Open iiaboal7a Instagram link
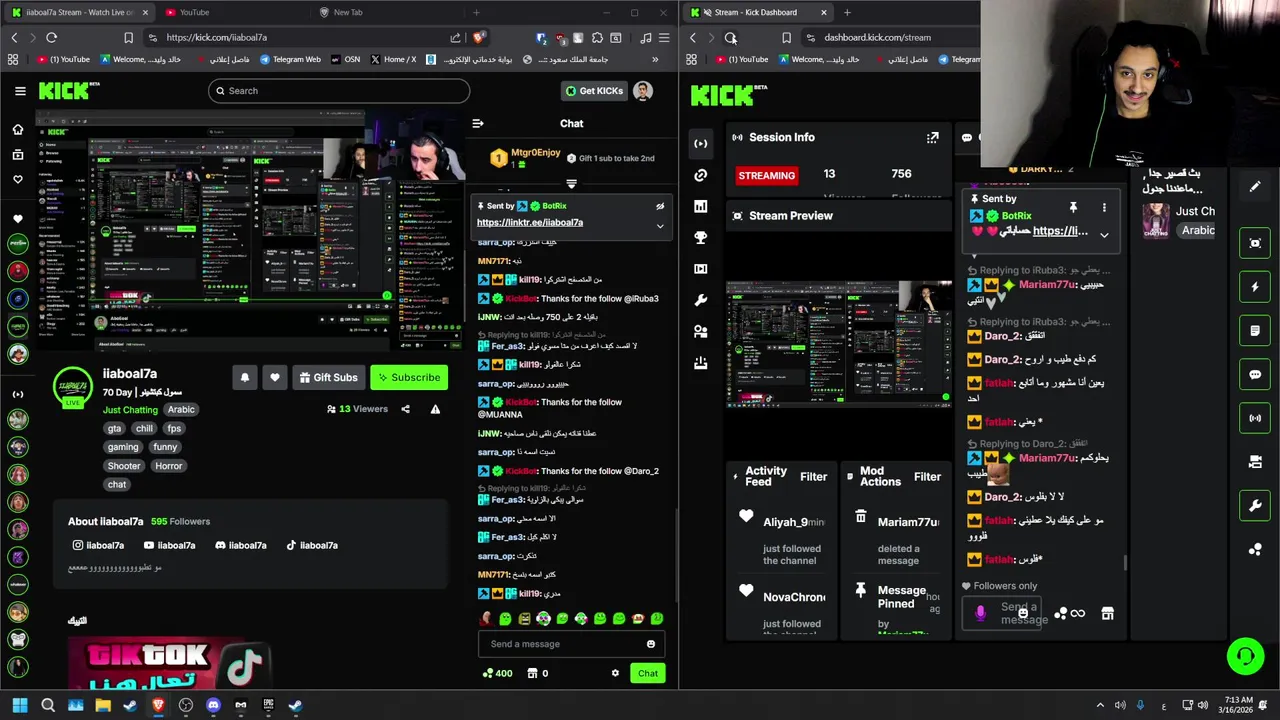1280x720 pixels. click(x=98, y=545)
